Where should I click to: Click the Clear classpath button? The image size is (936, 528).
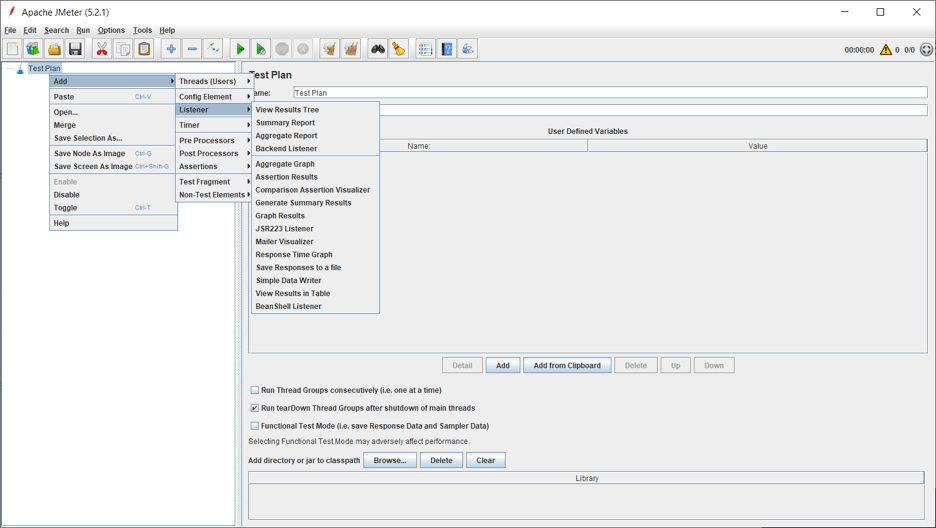[x=485, y=461]
